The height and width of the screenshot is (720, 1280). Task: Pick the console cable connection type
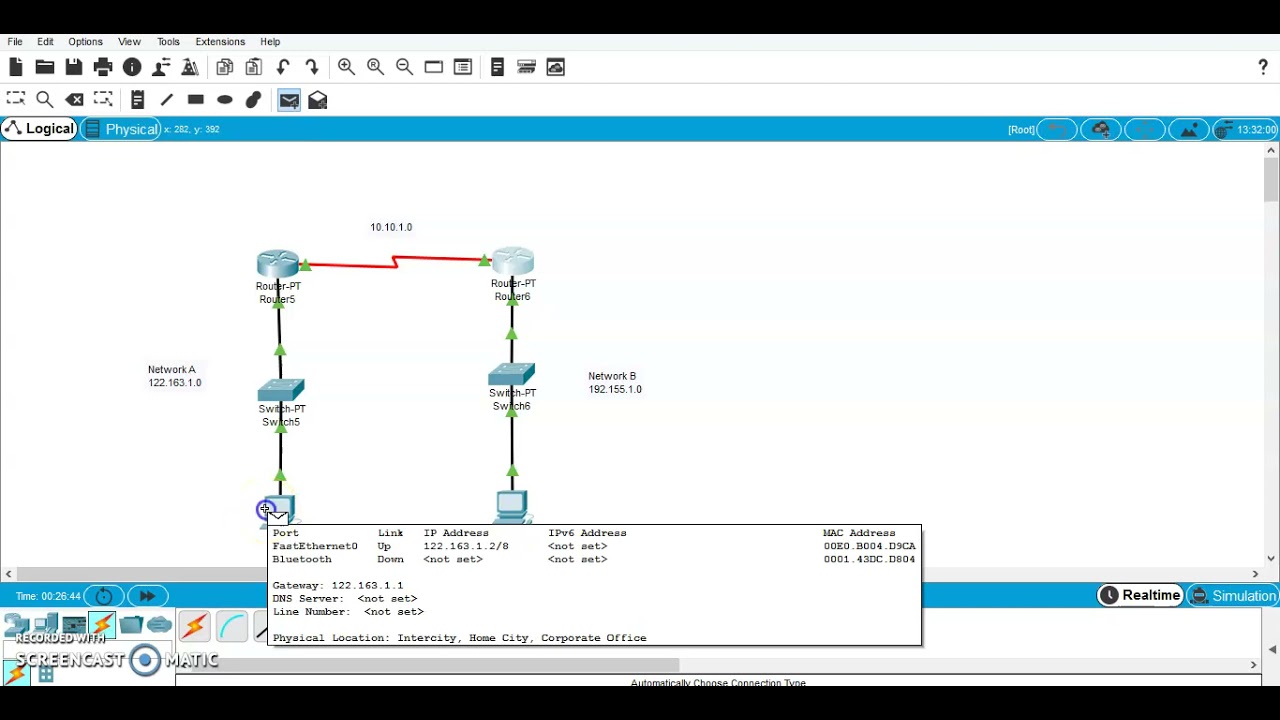231,626
